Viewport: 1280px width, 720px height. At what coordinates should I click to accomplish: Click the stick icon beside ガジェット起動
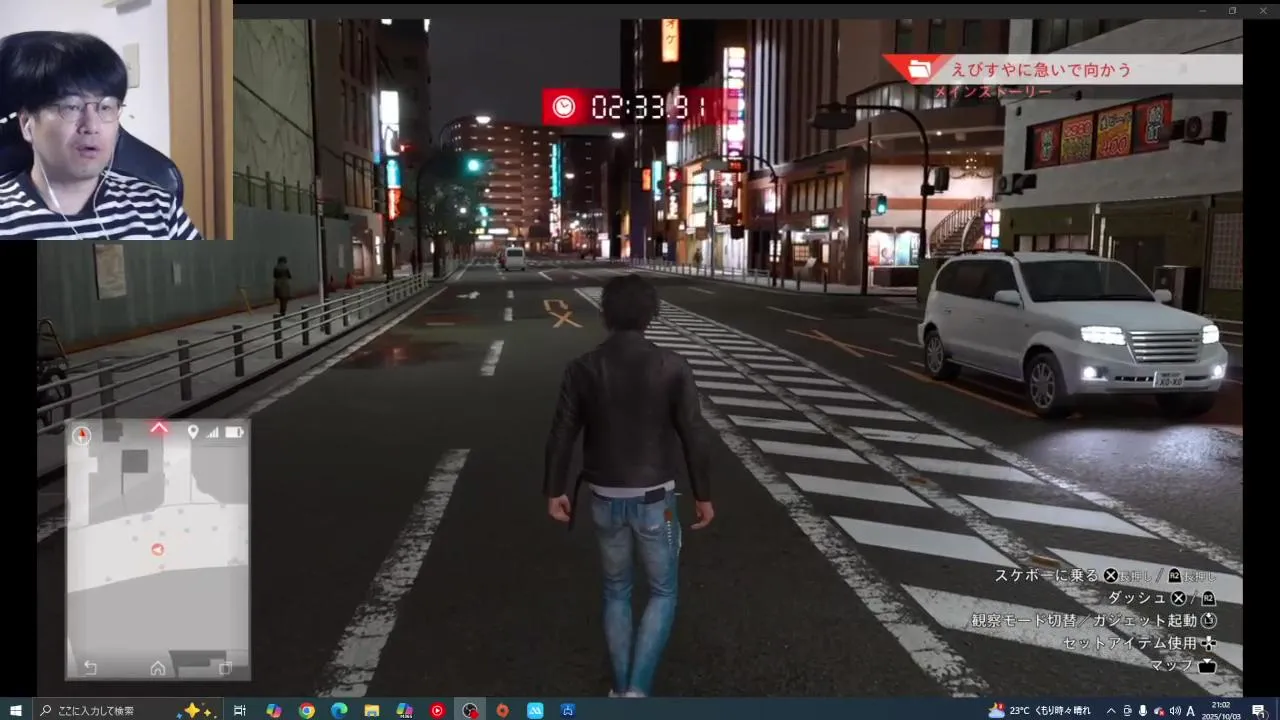1209,620
